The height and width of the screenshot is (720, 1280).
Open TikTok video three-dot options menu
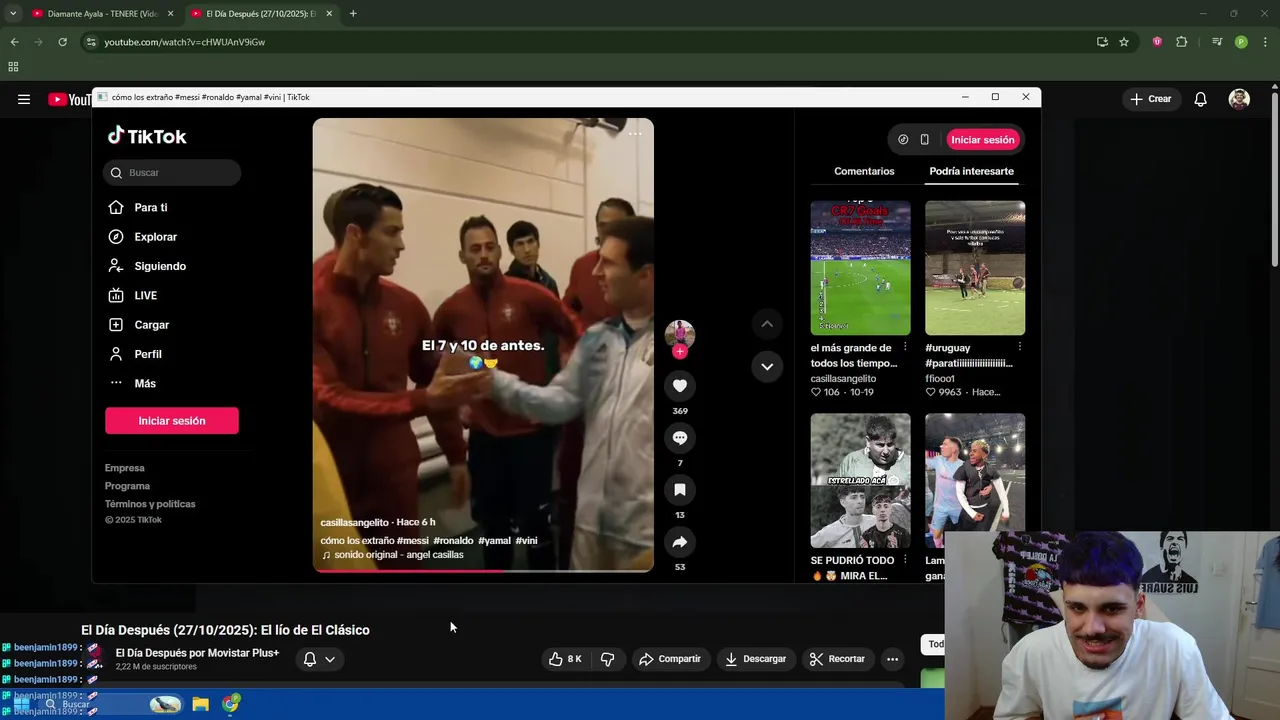pos(635,134)
